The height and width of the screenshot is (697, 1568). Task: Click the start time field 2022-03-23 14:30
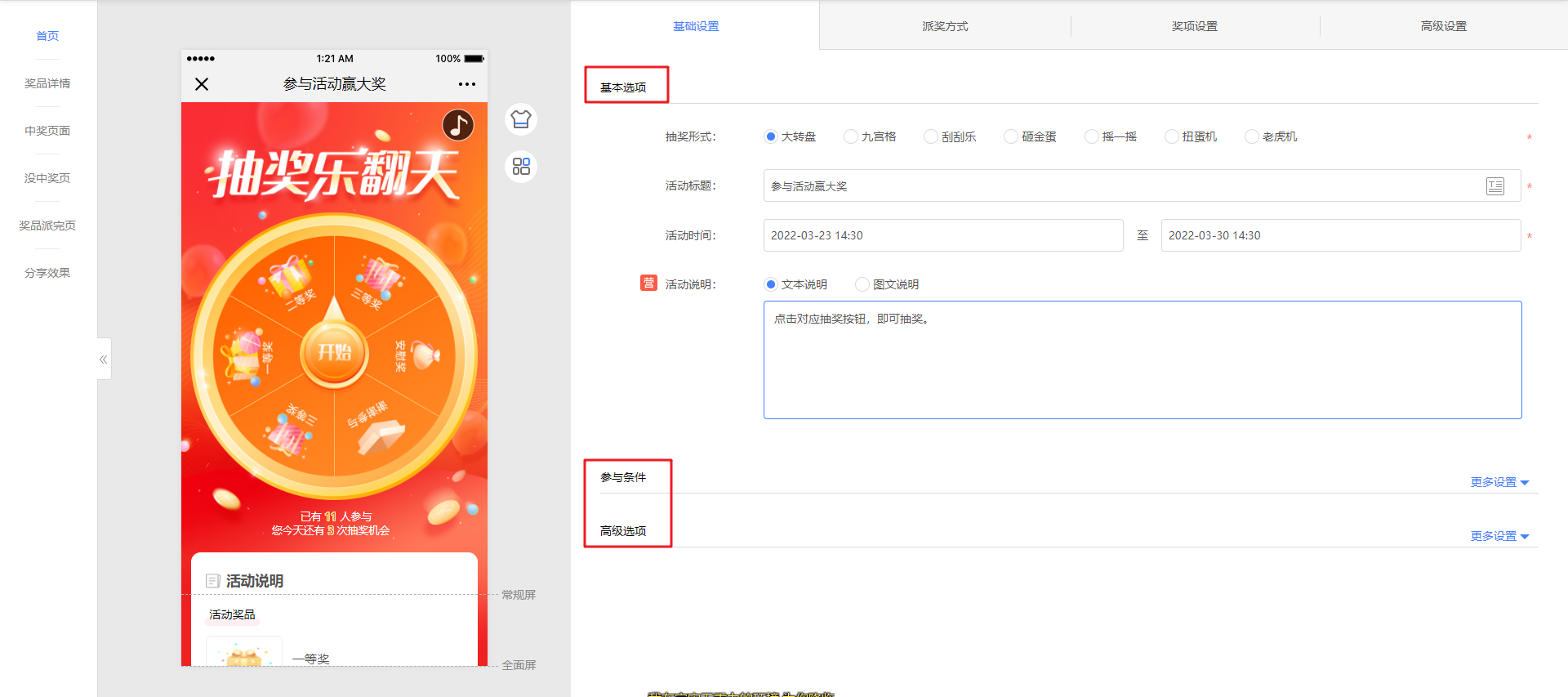pos(943,235)
